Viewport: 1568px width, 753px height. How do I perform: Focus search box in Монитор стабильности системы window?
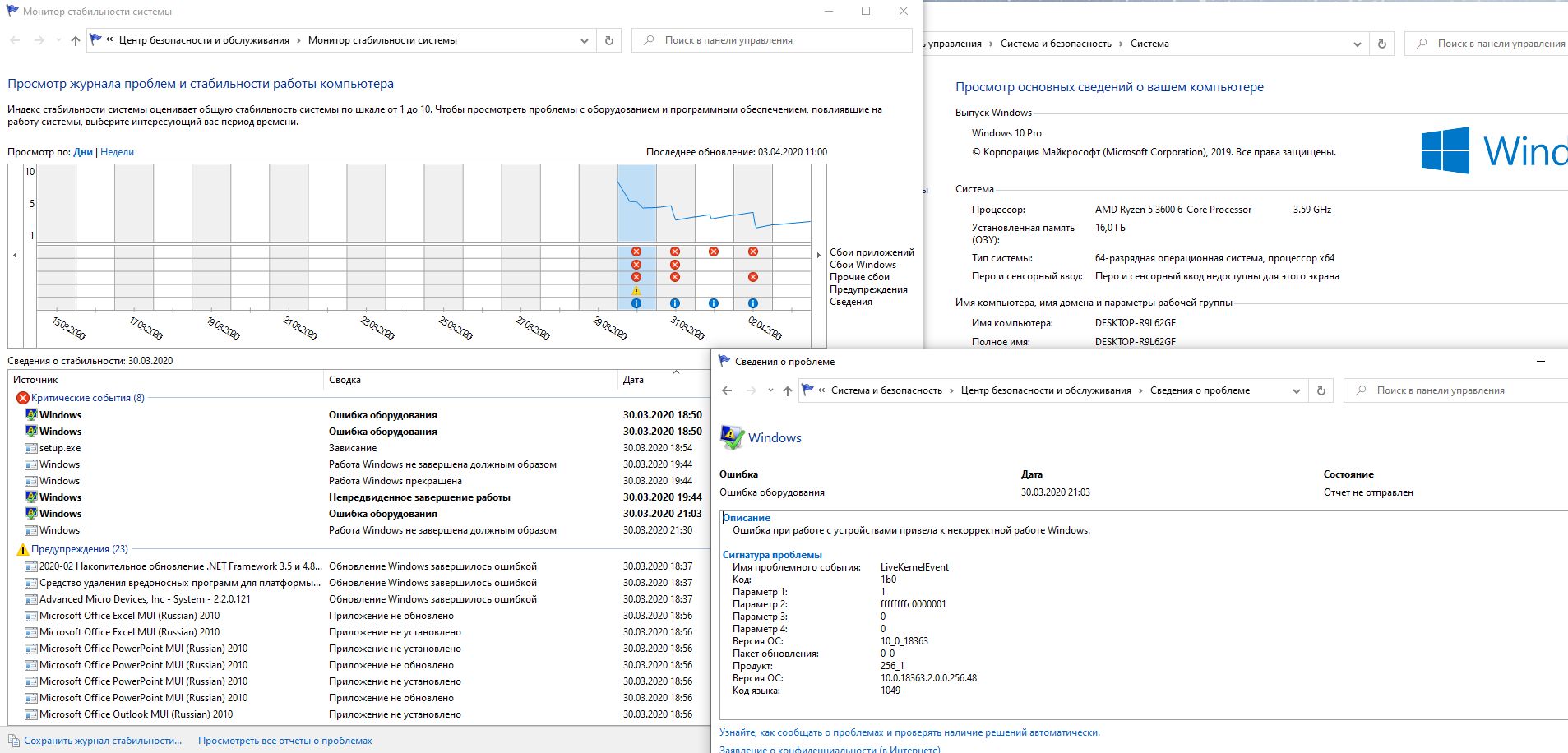click(772, 40)
